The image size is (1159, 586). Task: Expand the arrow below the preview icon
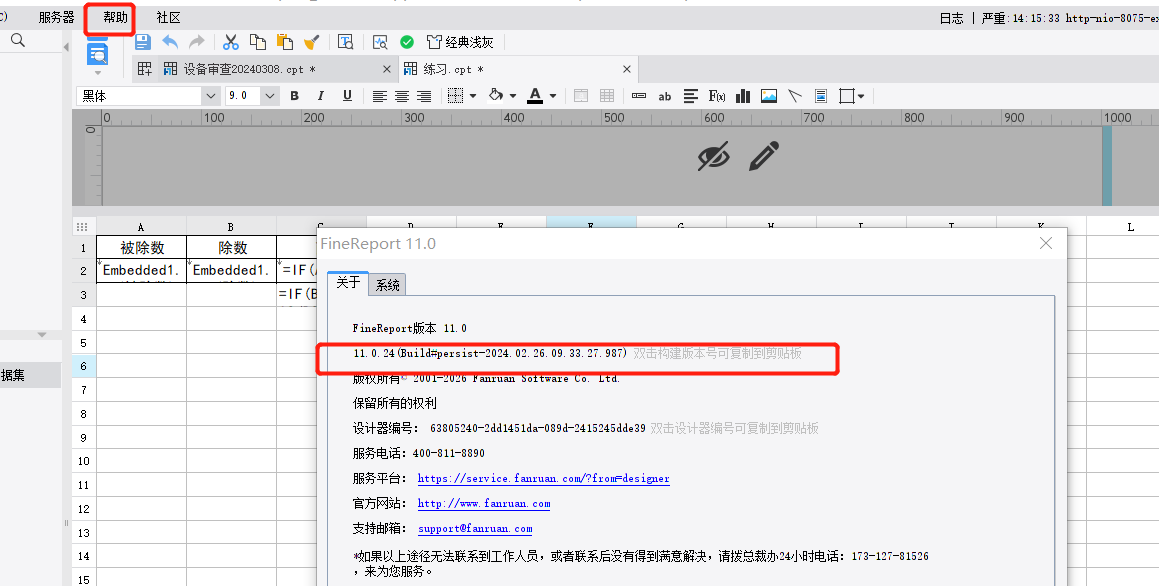click(98, 72)
